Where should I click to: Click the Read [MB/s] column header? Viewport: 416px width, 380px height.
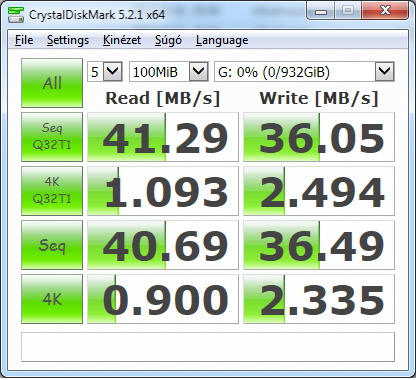pos(163,98)
